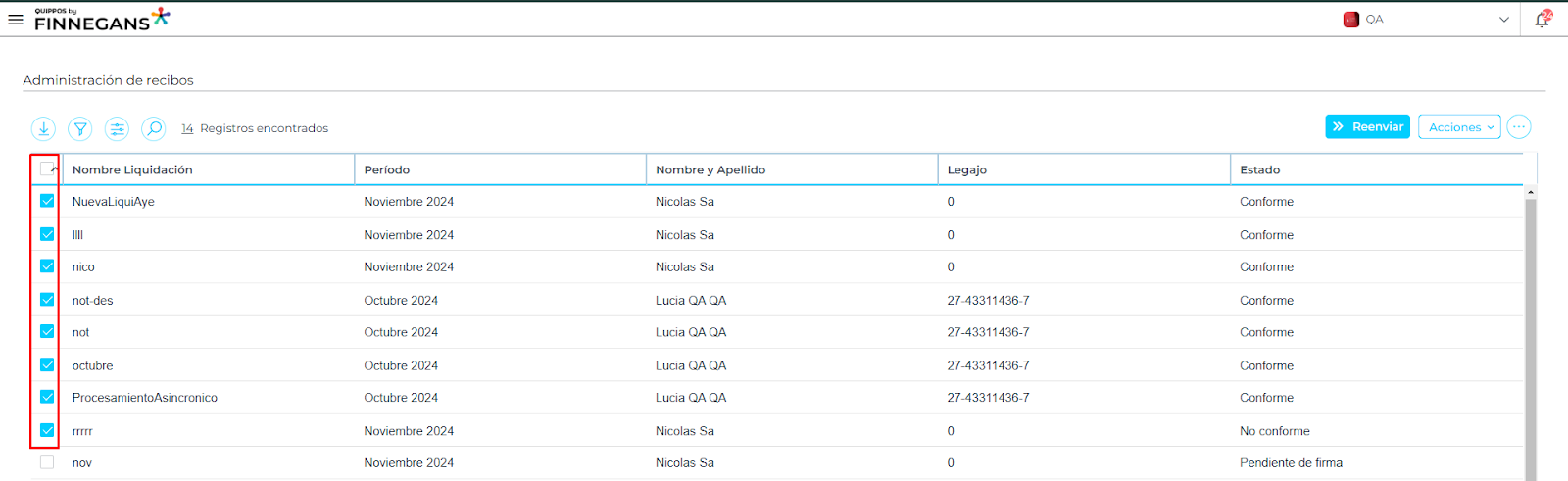The image size is (1568, 481).
Task: Click the 14 records count link
Action: coord(187,128)
